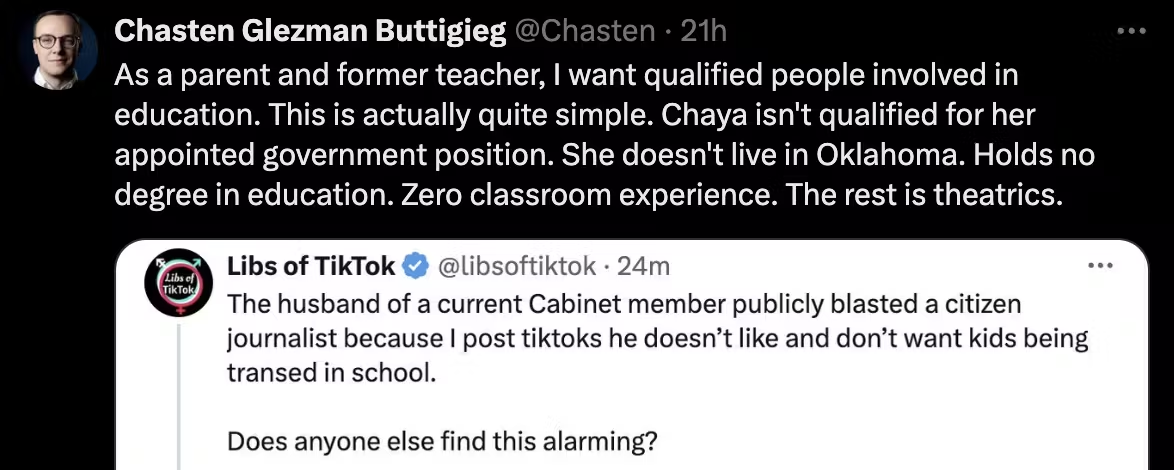
Task: Open the Chasten Glezman Buttigieg display name
Action: point(310,32)
